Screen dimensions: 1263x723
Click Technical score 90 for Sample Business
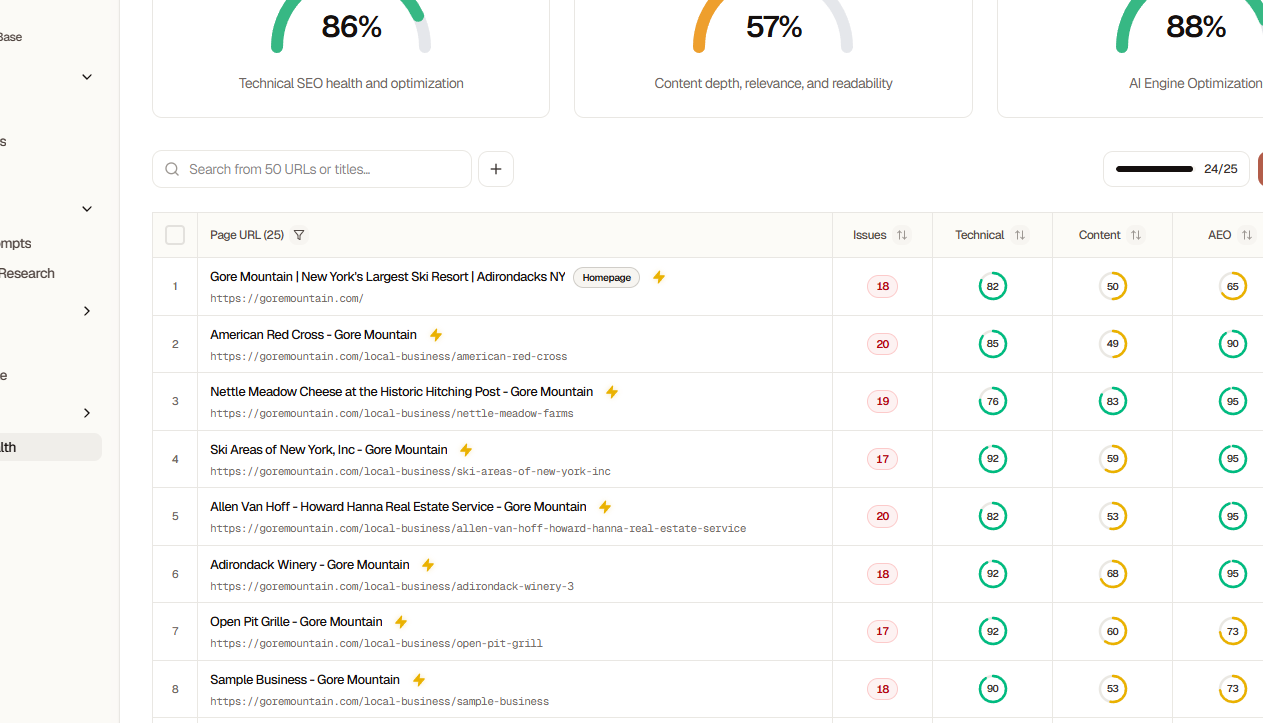[x=992, y=690]
